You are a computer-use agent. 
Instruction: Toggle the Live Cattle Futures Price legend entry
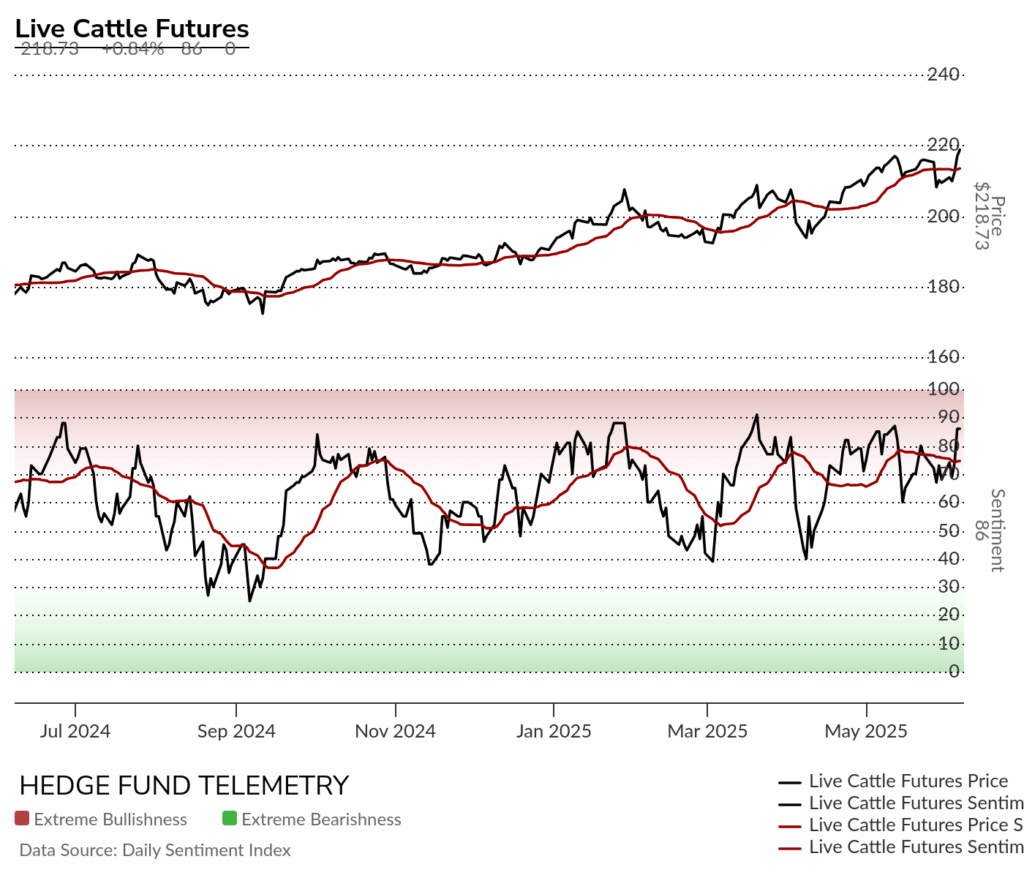(x=893, y=781)
